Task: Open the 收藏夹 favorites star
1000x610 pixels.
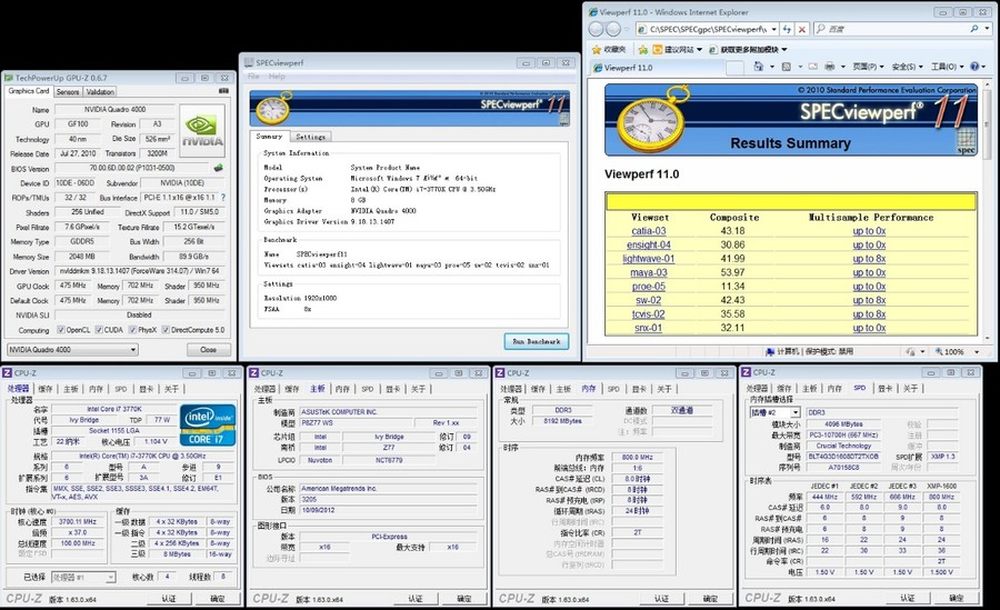Action: click(597, 49)
